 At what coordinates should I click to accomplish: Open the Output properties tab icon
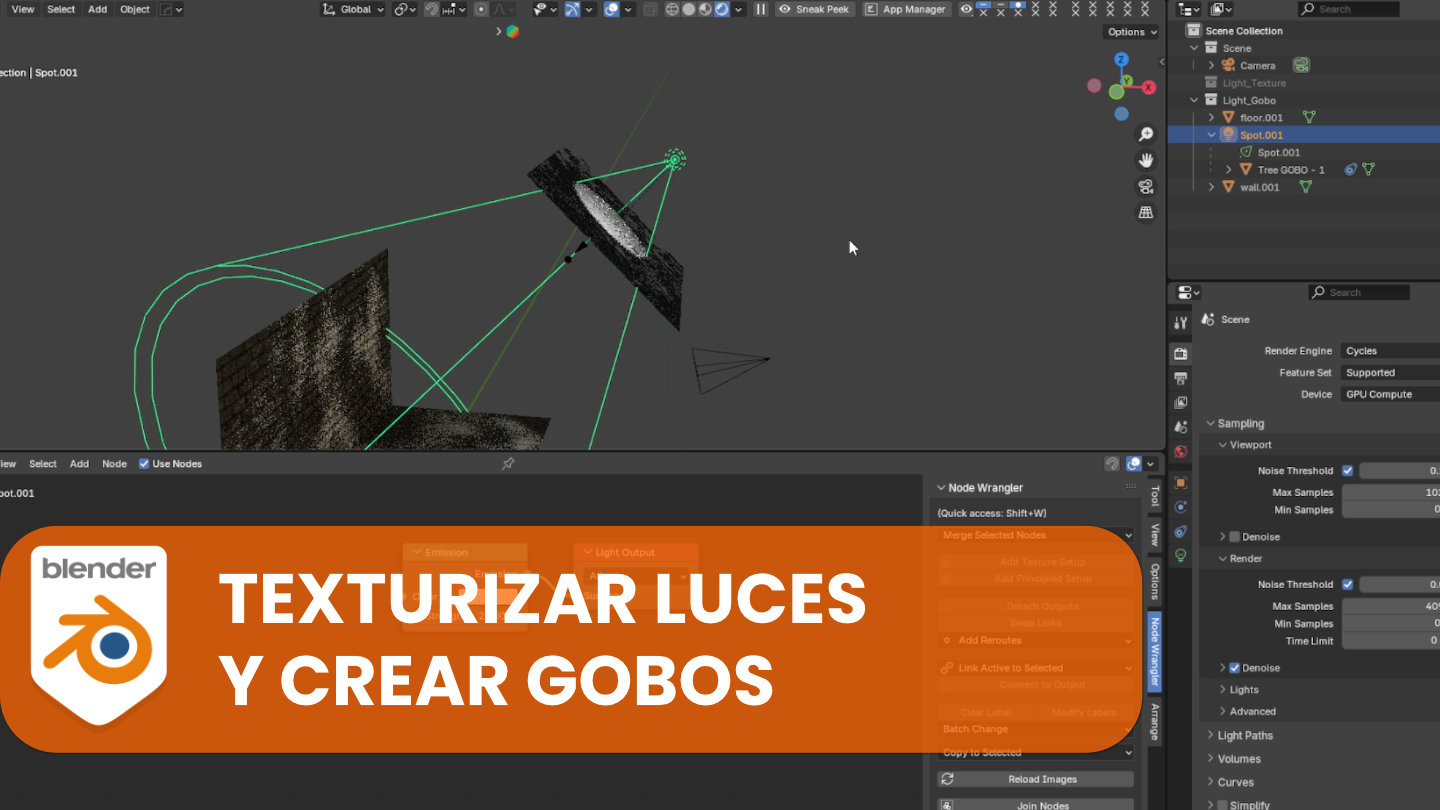coord(1181,378)
